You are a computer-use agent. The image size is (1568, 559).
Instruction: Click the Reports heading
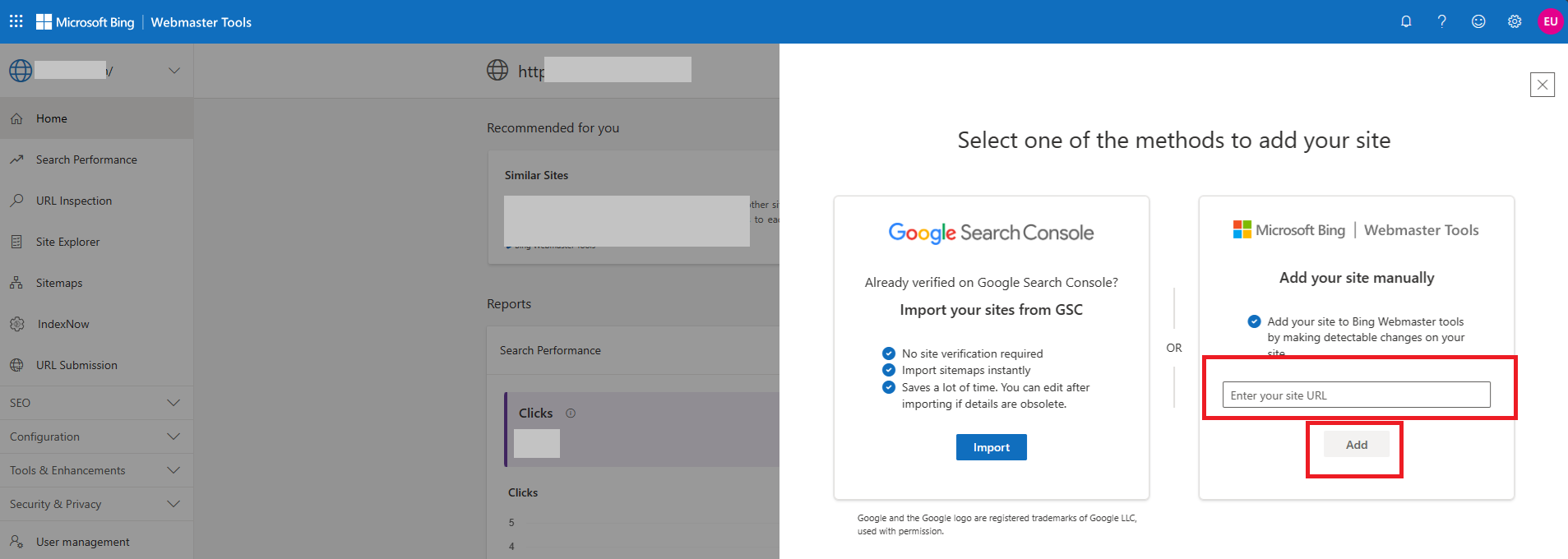point(509,304)
